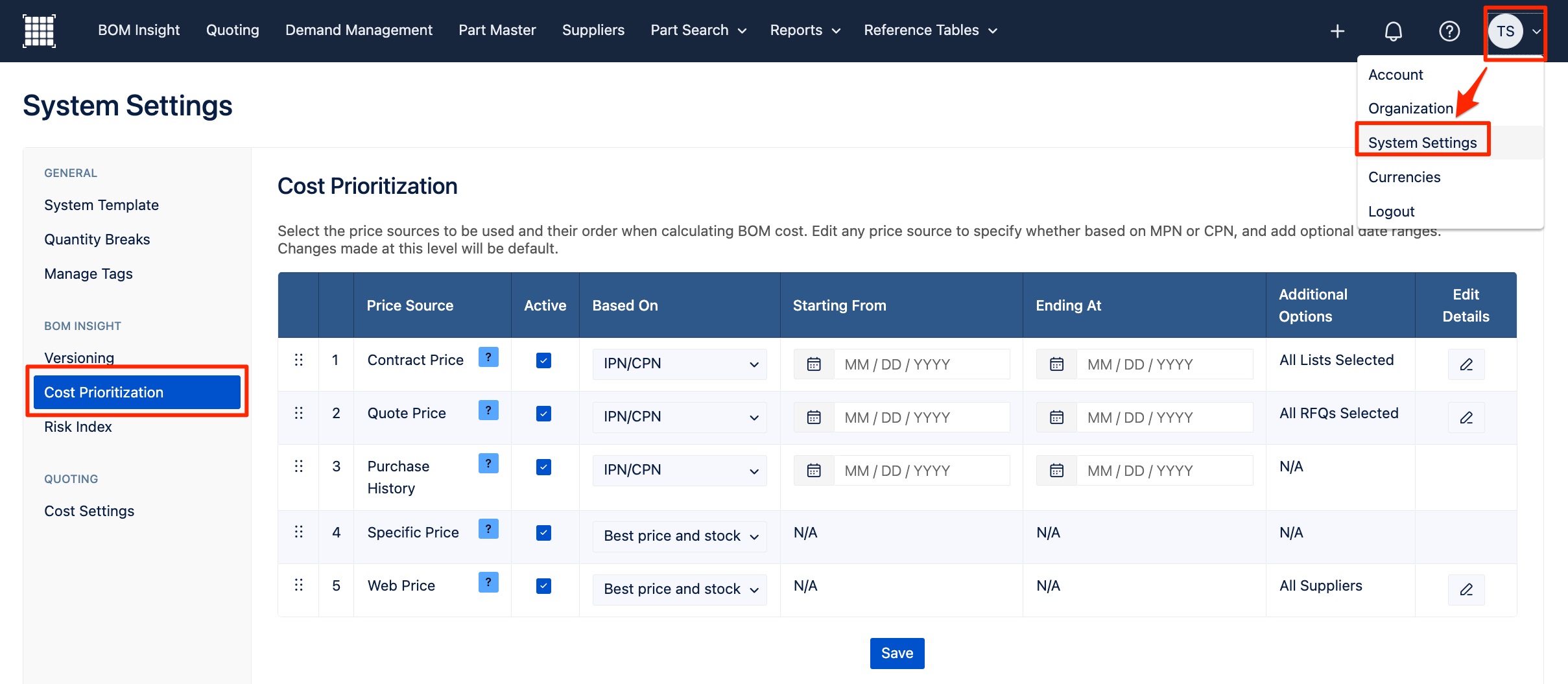The width and height of the screenshot is (1568, 684).
Task: Click drag handle for Purchase History row
Action: point(298,466)
